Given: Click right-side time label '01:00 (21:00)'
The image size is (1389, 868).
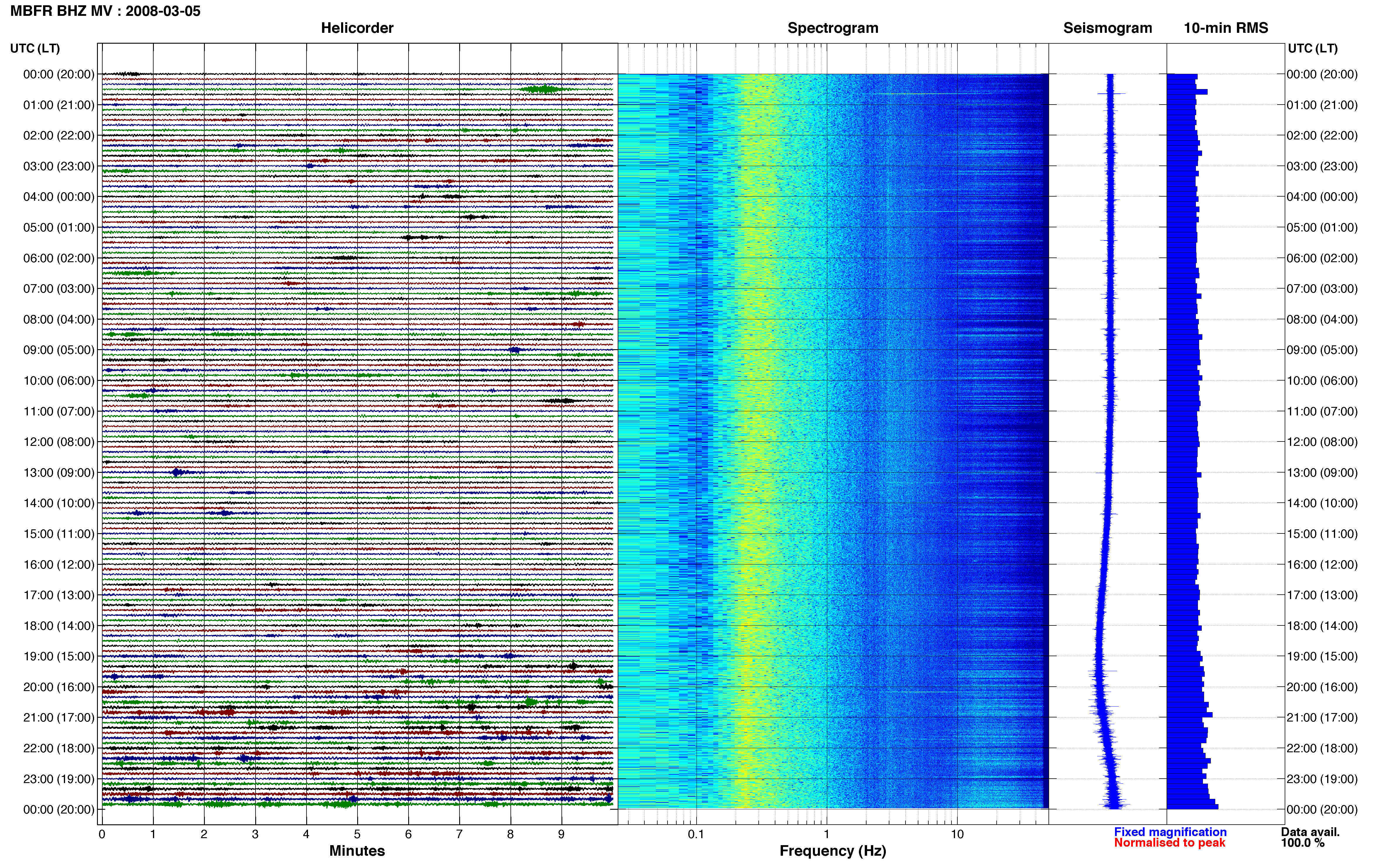Looking at the screenshot, I should (1322, 105).
